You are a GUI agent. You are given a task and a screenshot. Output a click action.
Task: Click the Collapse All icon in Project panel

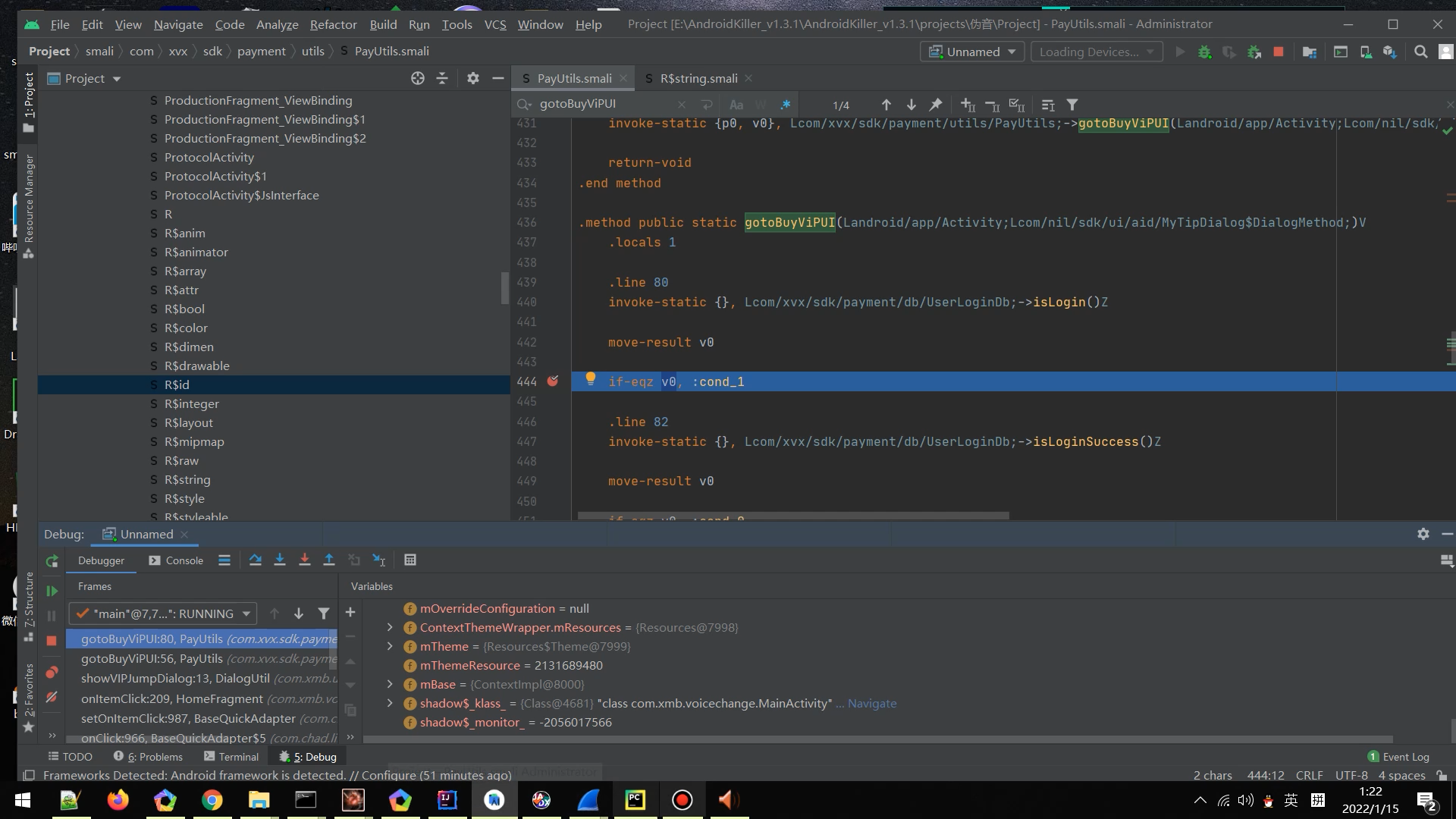coord(442,78)
